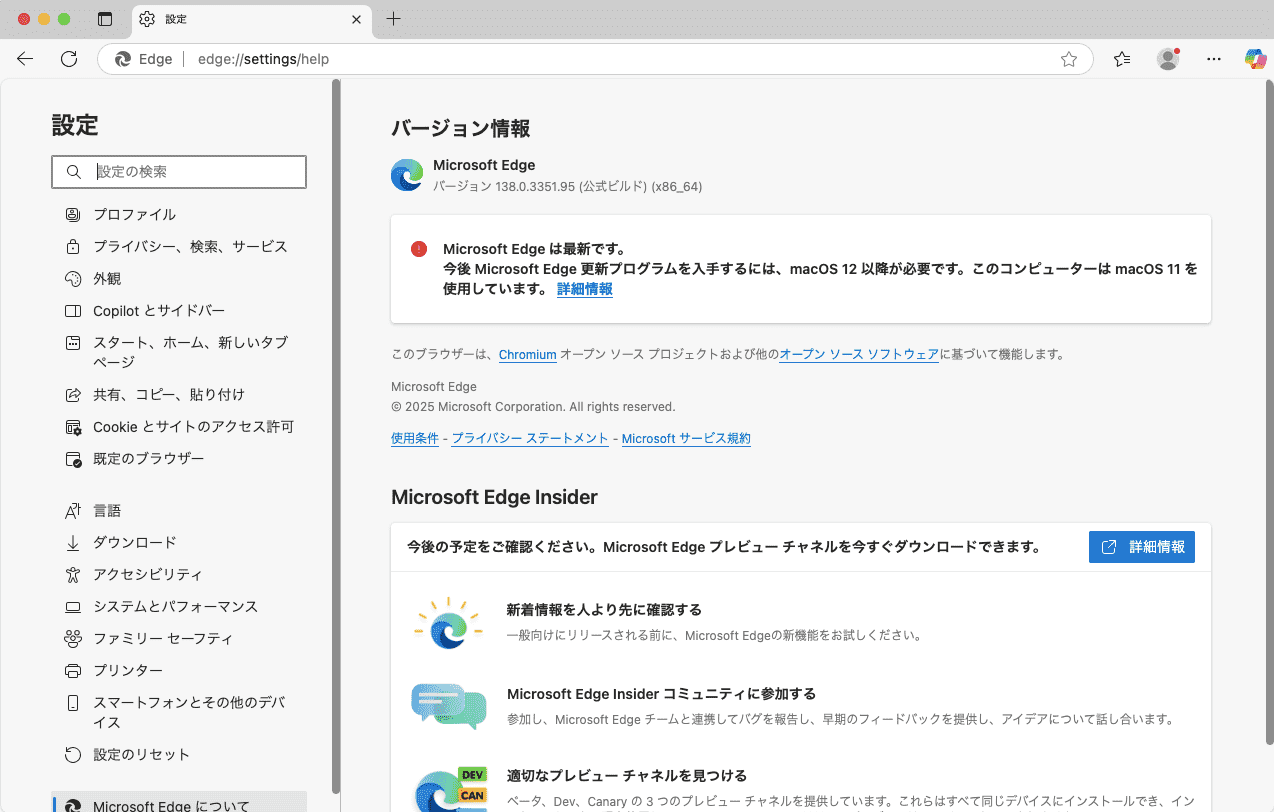1274x812 pixels.
Task: Open the プライバシー ステートメント link
Action: (530, 438)
